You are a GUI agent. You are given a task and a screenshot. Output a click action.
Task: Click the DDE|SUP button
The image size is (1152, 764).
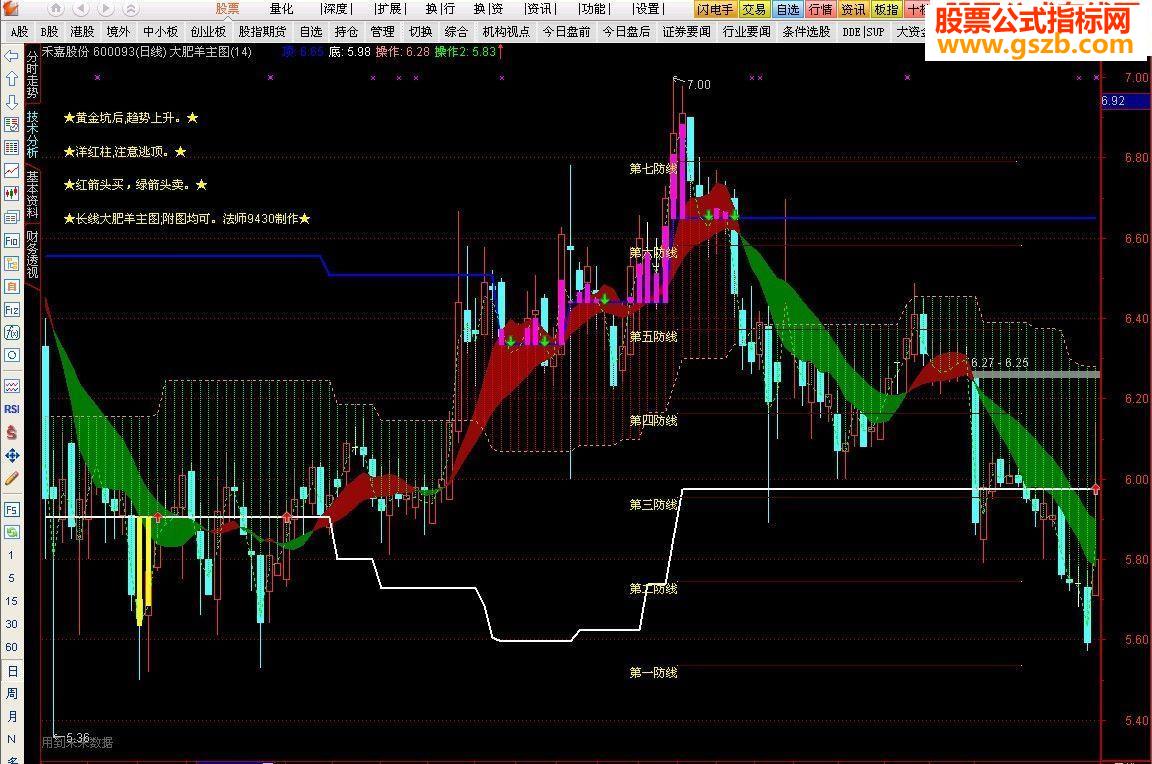(x=863, y=32)
